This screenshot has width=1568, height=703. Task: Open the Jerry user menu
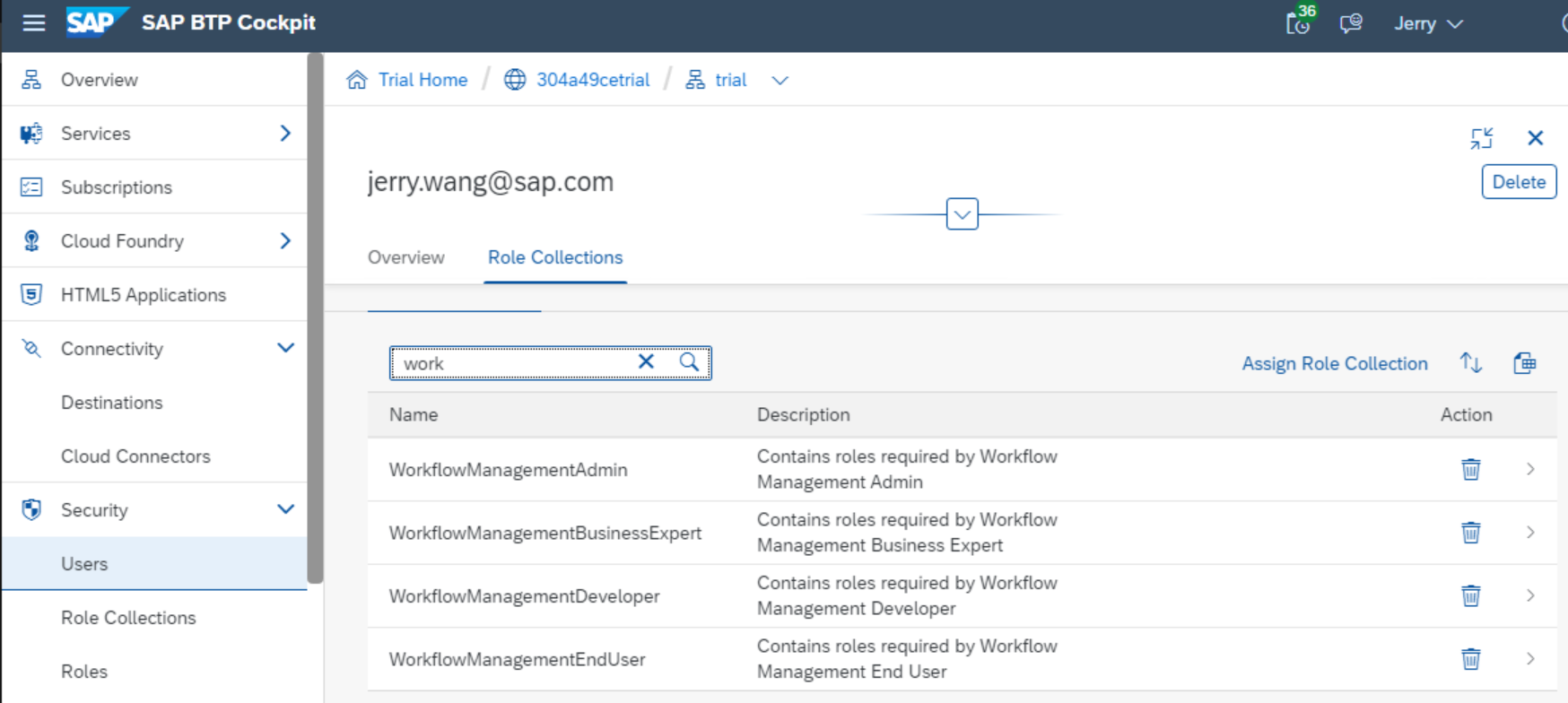pyautogui.click(x=1428, y=24)
